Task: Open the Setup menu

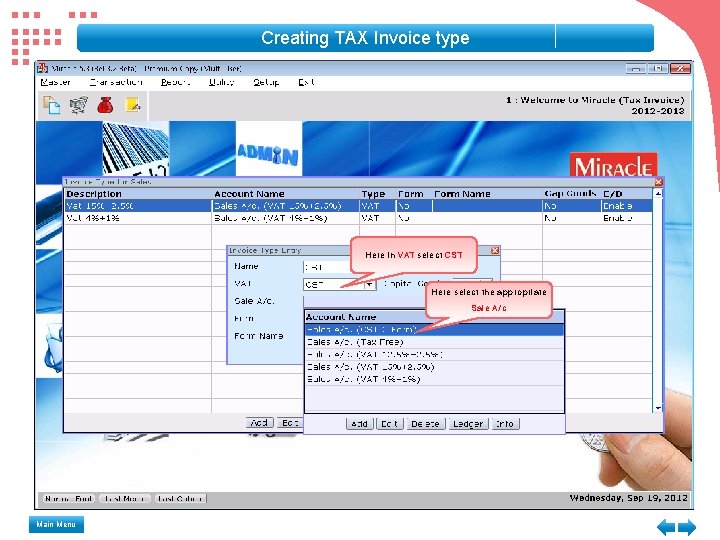Action: [x=266, y=82]
